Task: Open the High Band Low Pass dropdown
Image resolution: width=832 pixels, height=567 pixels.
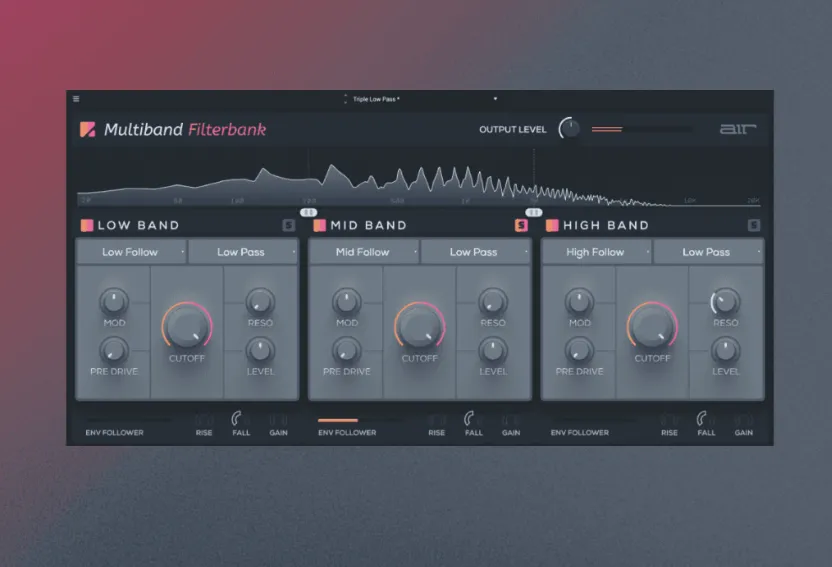Action: point(708,252)
